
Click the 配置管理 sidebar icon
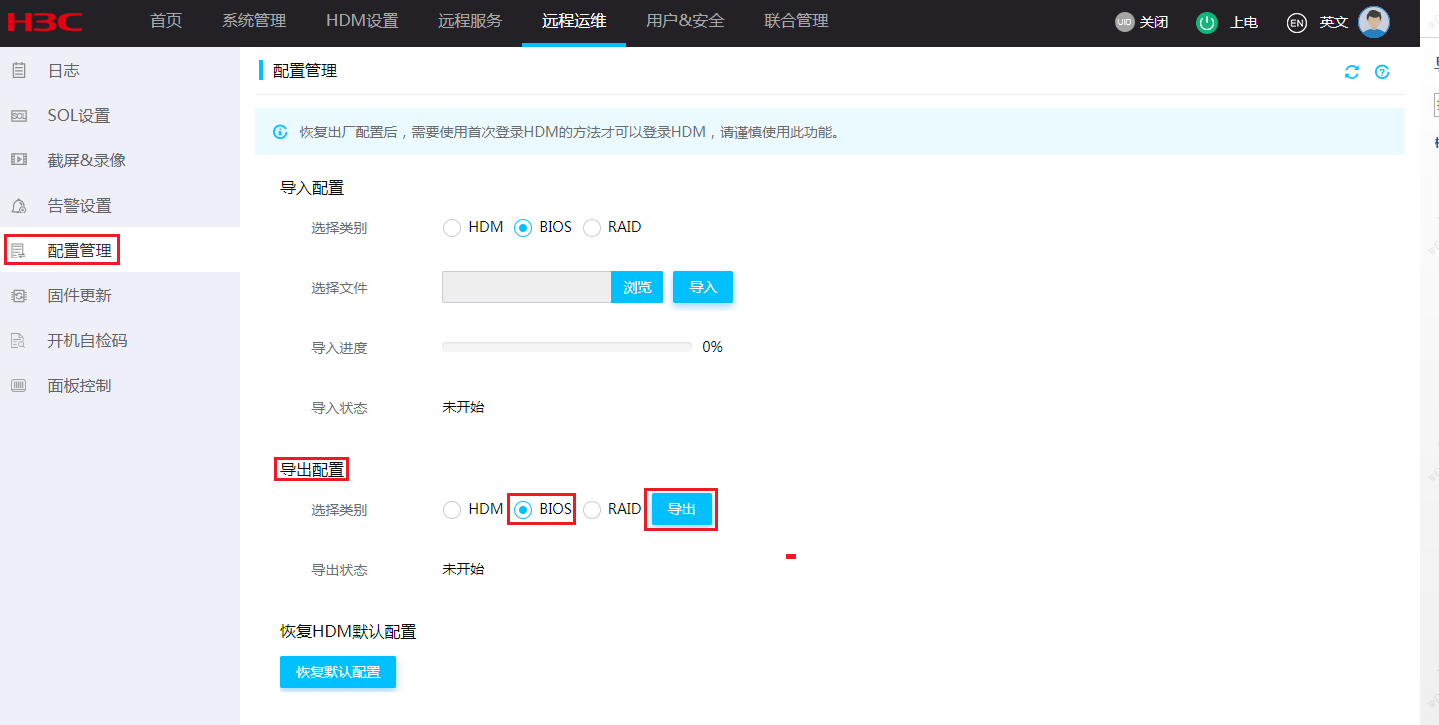[x=19, y=250]
